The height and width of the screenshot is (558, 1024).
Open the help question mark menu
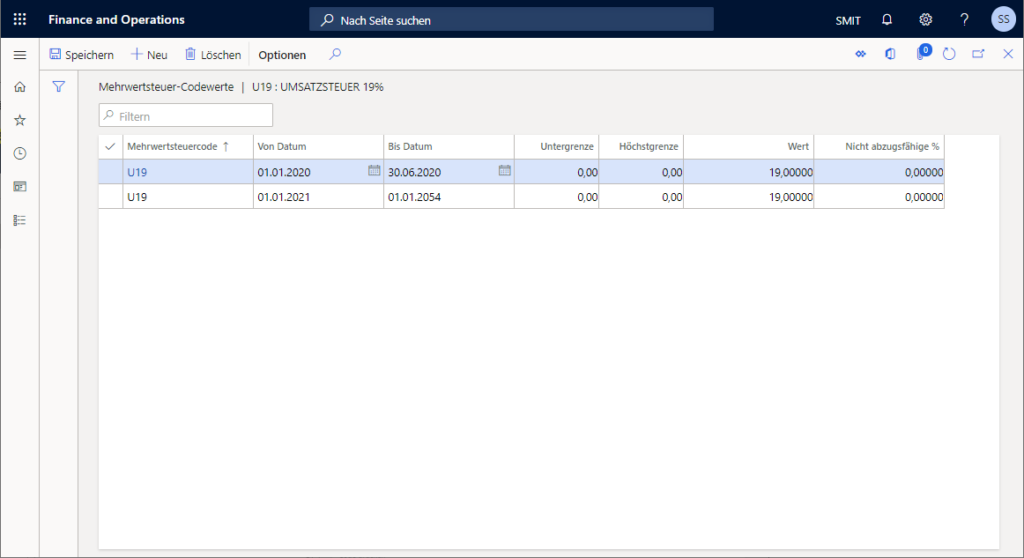point(964,20)
